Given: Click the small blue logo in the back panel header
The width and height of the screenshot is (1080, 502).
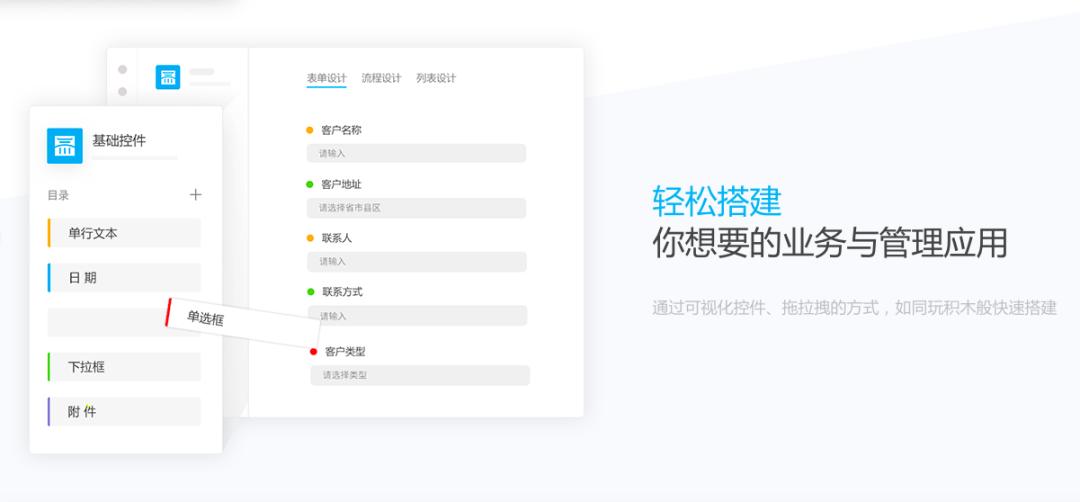Looking at the screenshot, I should [167, 77].
